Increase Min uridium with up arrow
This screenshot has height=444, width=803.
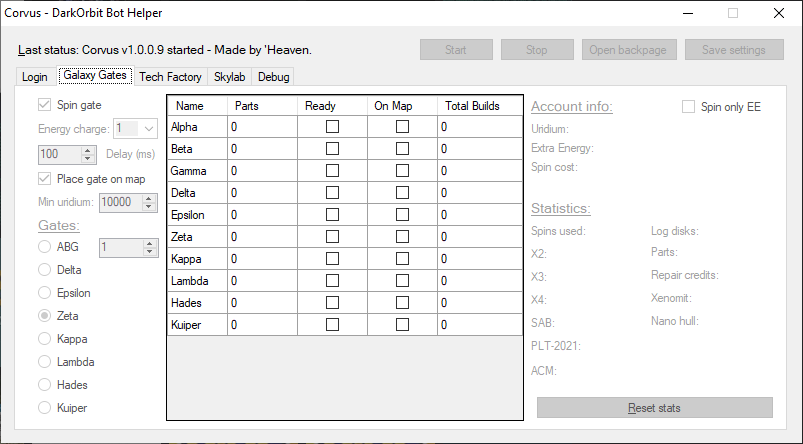pyautogui.click(x=149, y=198)
